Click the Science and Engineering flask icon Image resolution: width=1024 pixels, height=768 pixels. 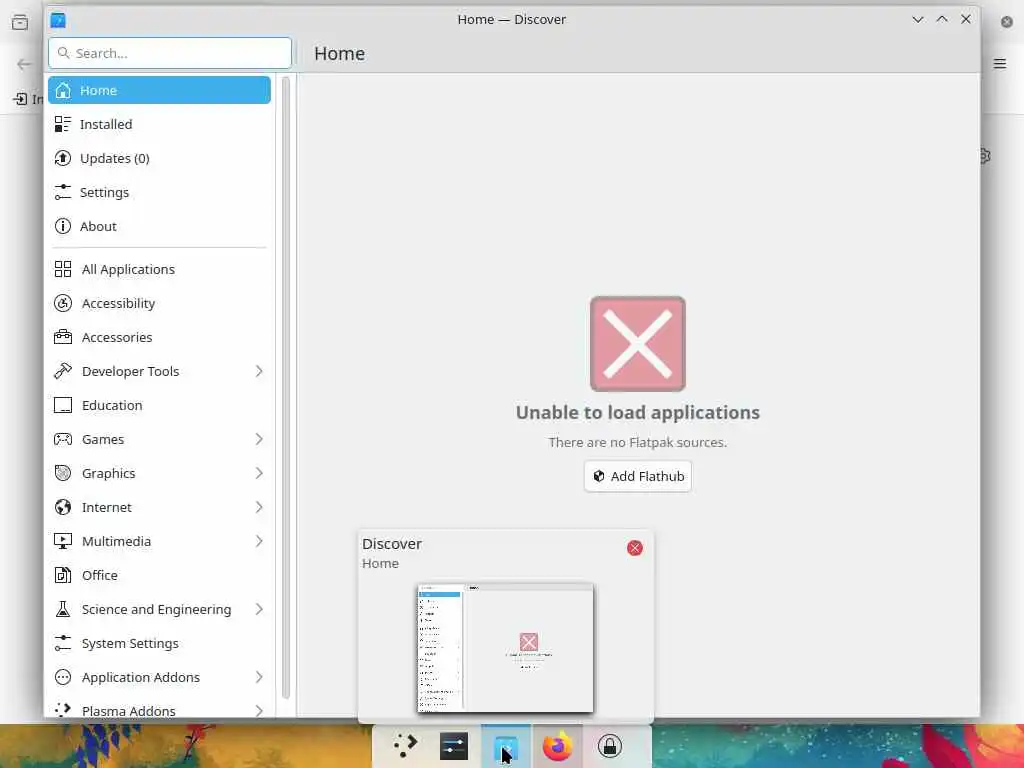point(63,609)
